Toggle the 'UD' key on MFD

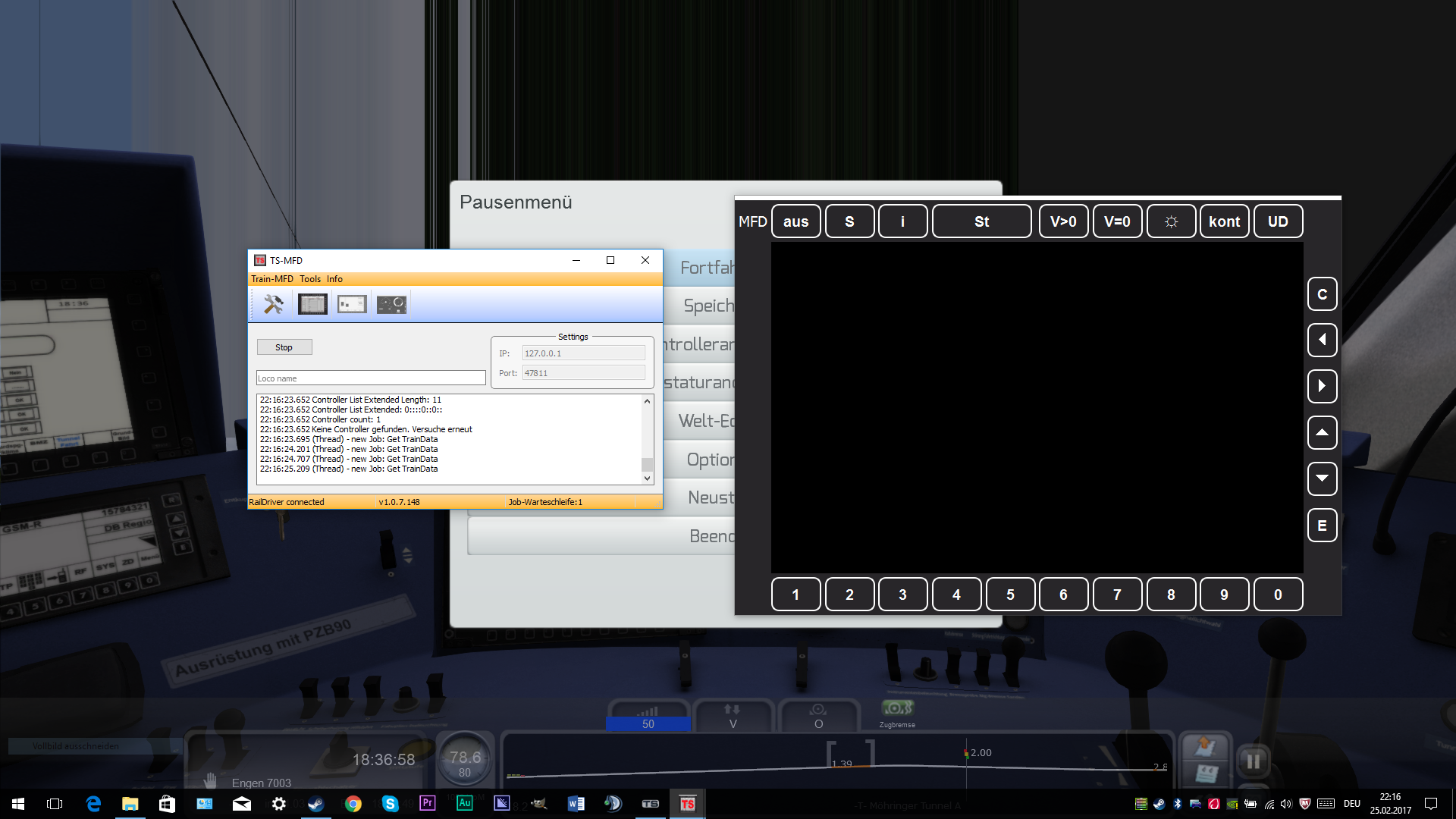[x=1278, y=221]
